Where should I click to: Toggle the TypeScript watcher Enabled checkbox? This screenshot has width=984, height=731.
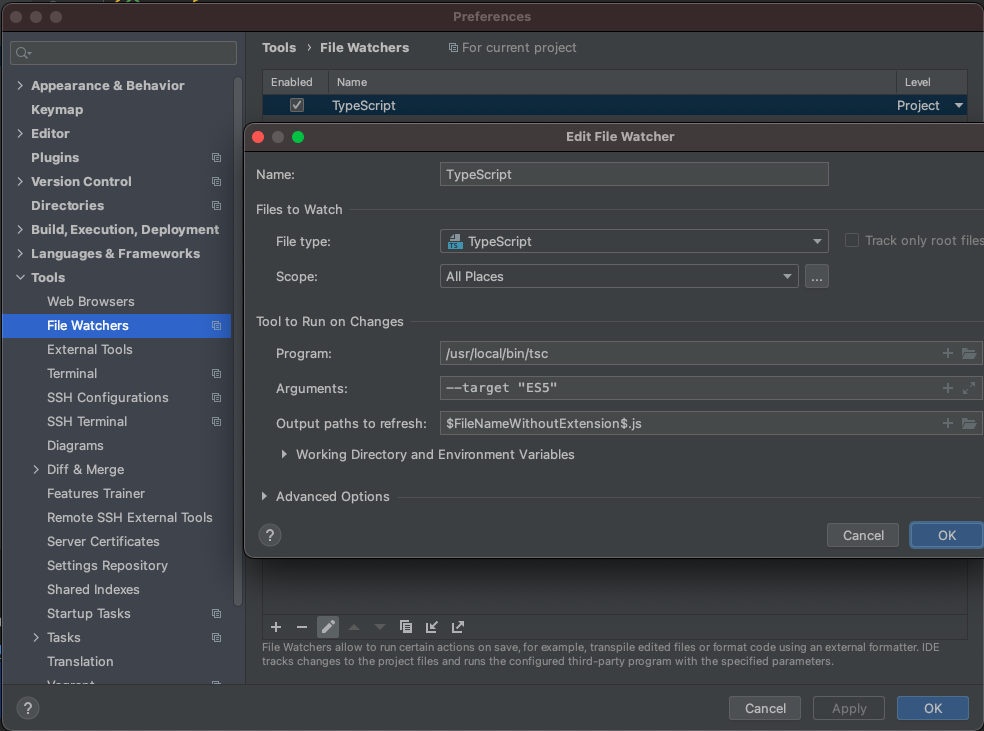pos(297,105)
